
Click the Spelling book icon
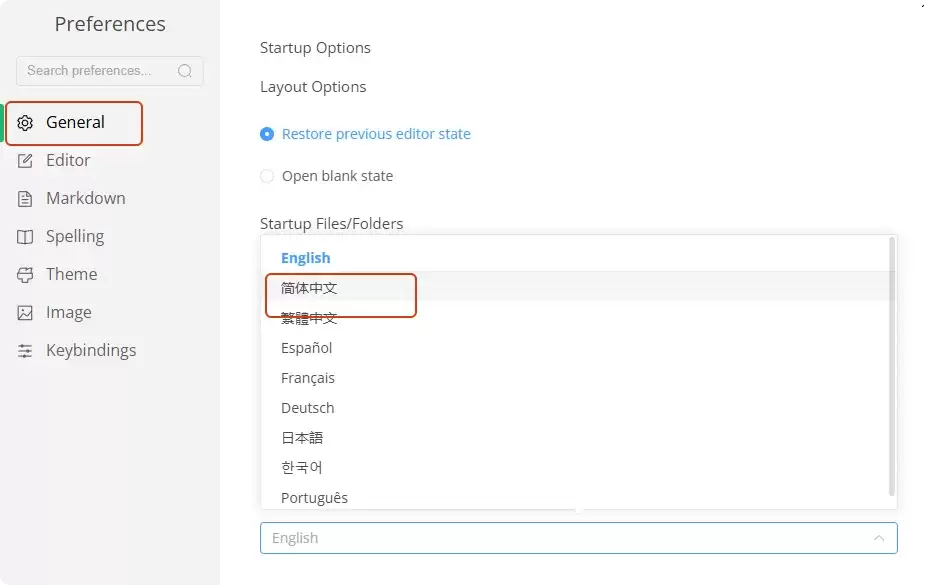[x=25, y=237]
